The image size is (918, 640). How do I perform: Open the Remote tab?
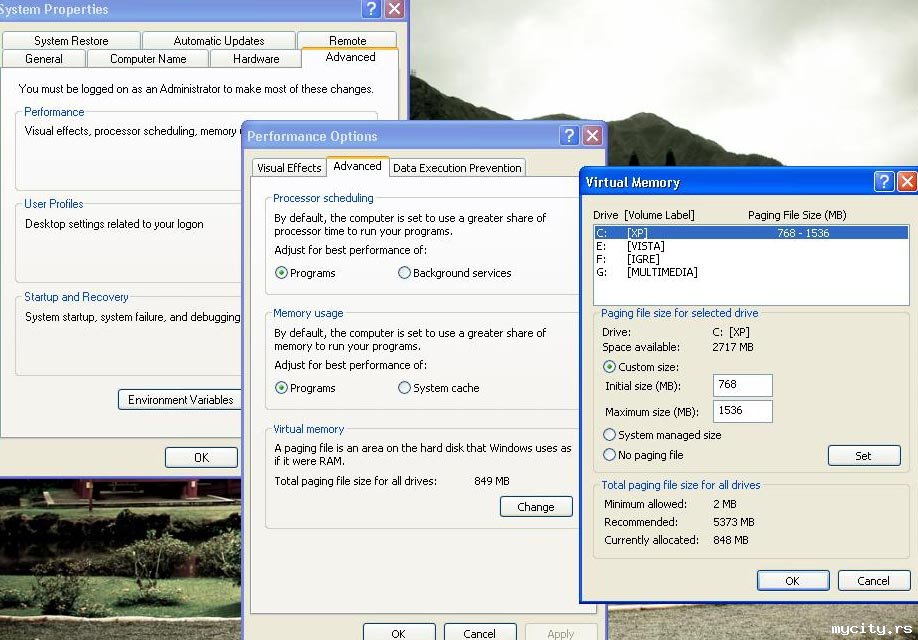pos(347,40)
